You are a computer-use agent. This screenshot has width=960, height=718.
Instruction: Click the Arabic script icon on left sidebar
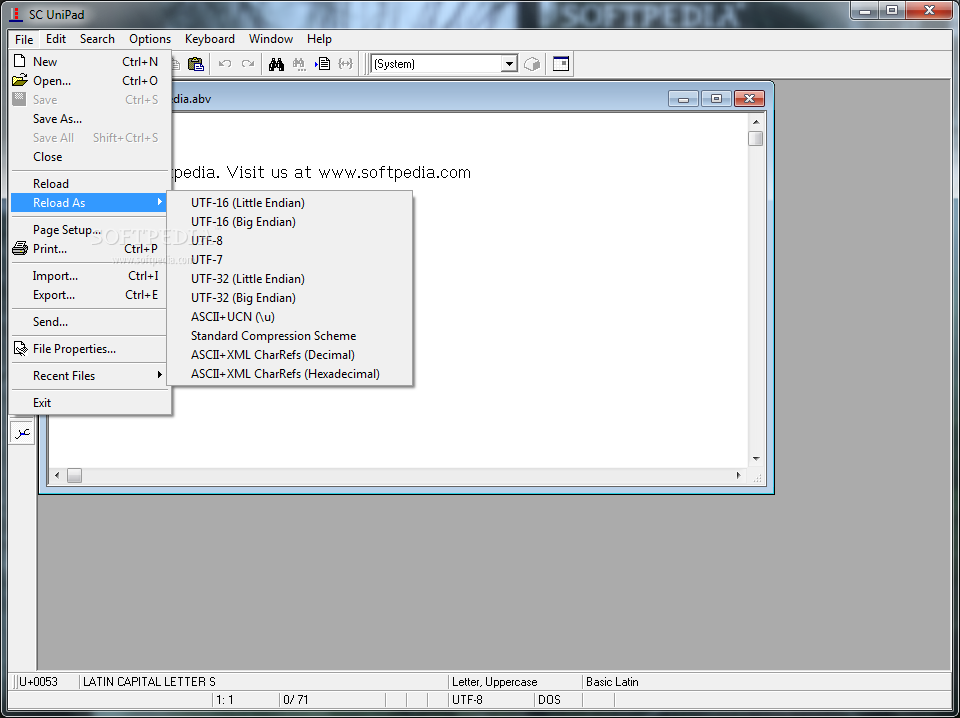pyautogui.click(x=22, y=433)
